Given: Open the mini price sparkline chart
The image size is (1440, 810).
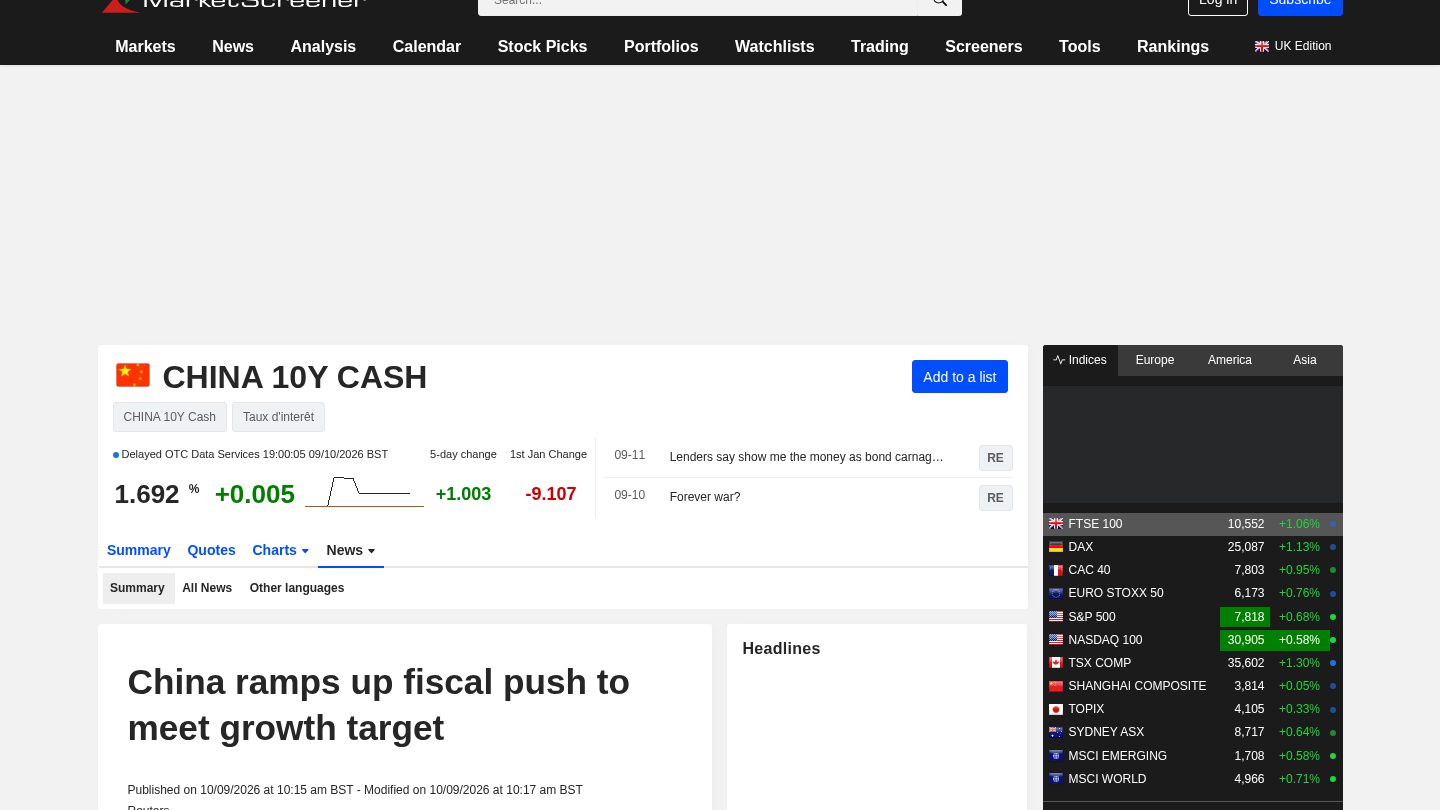Looking at the screenshot, I should (x=364, y=492).
